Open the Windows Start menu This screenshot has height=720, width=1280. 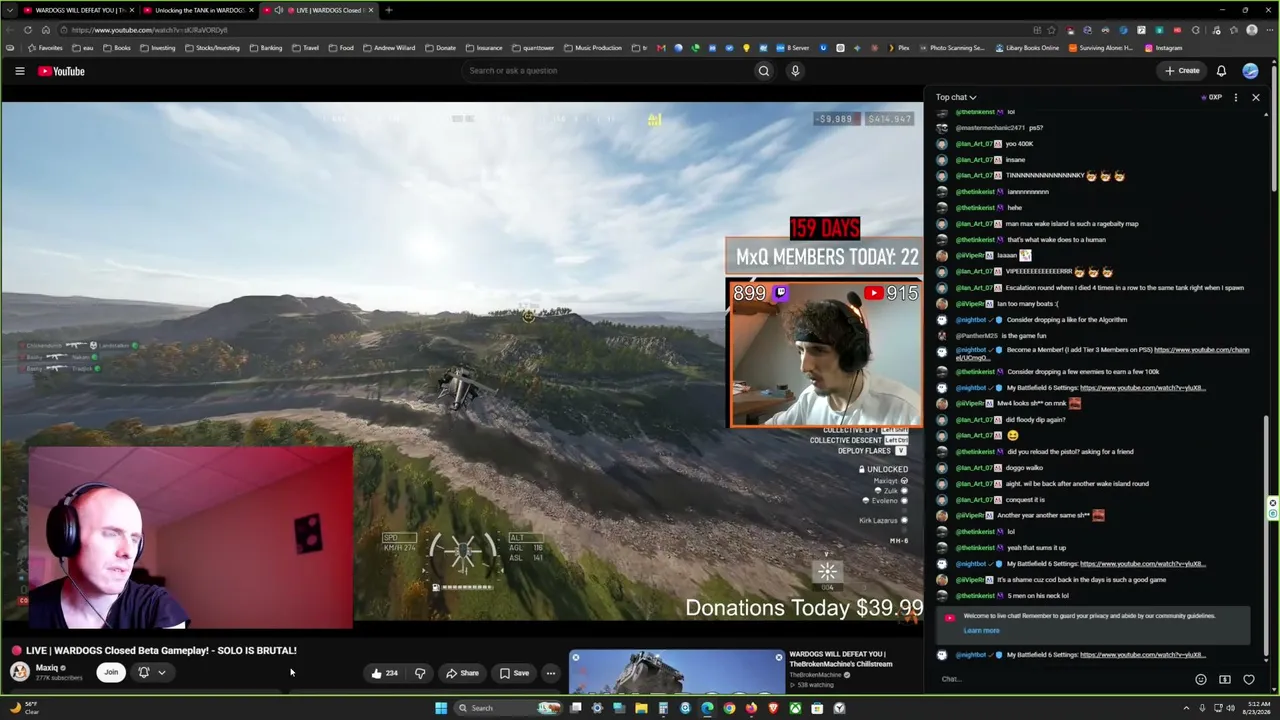click(441, 708)
